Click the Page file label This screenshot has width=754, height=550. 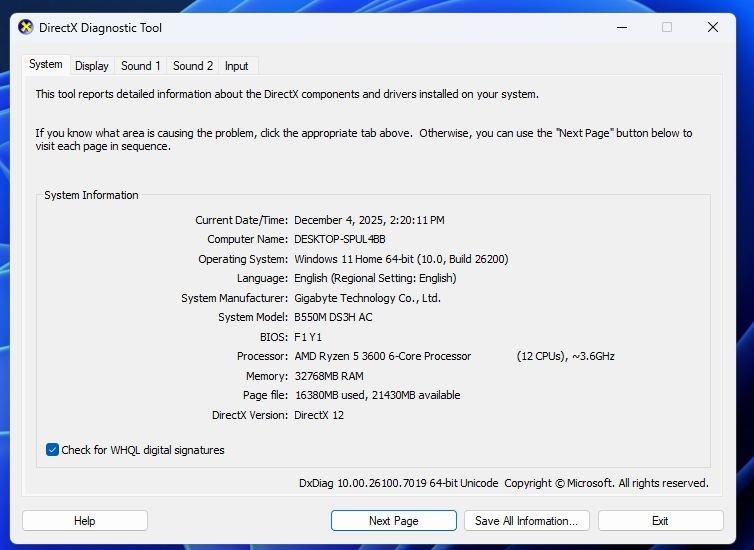tap(265, 395)
